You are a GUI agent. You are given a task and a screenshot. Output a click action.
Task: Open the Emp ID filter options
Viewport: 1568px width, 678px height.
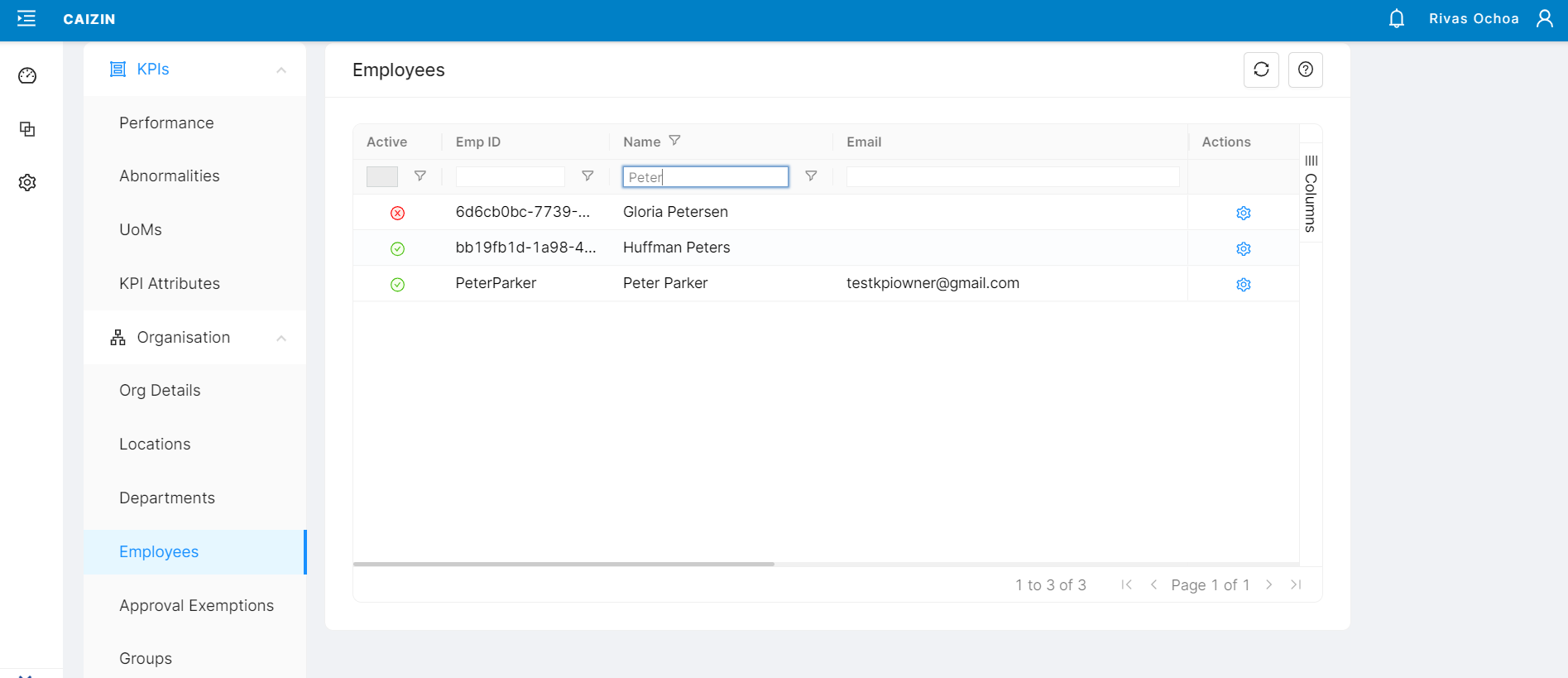(587, 176)
